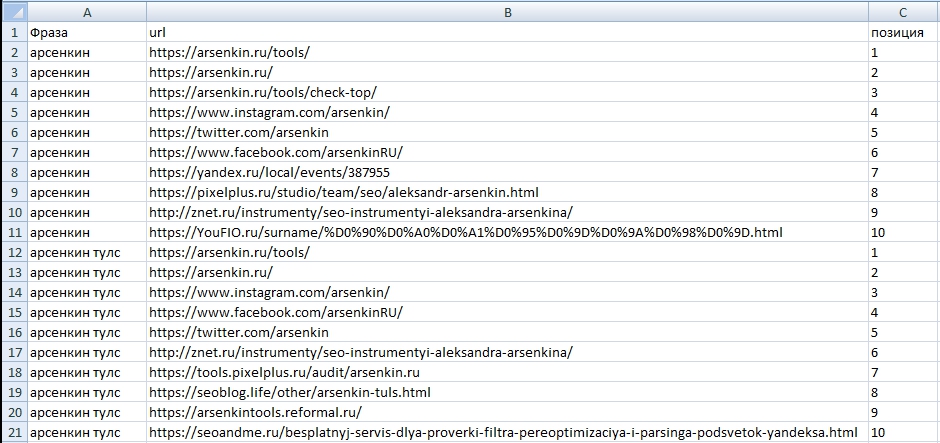Select the seoblog.life arsenkin-tuls URL cell
This screenshot has width=940, height=443.
pos(506,392)
